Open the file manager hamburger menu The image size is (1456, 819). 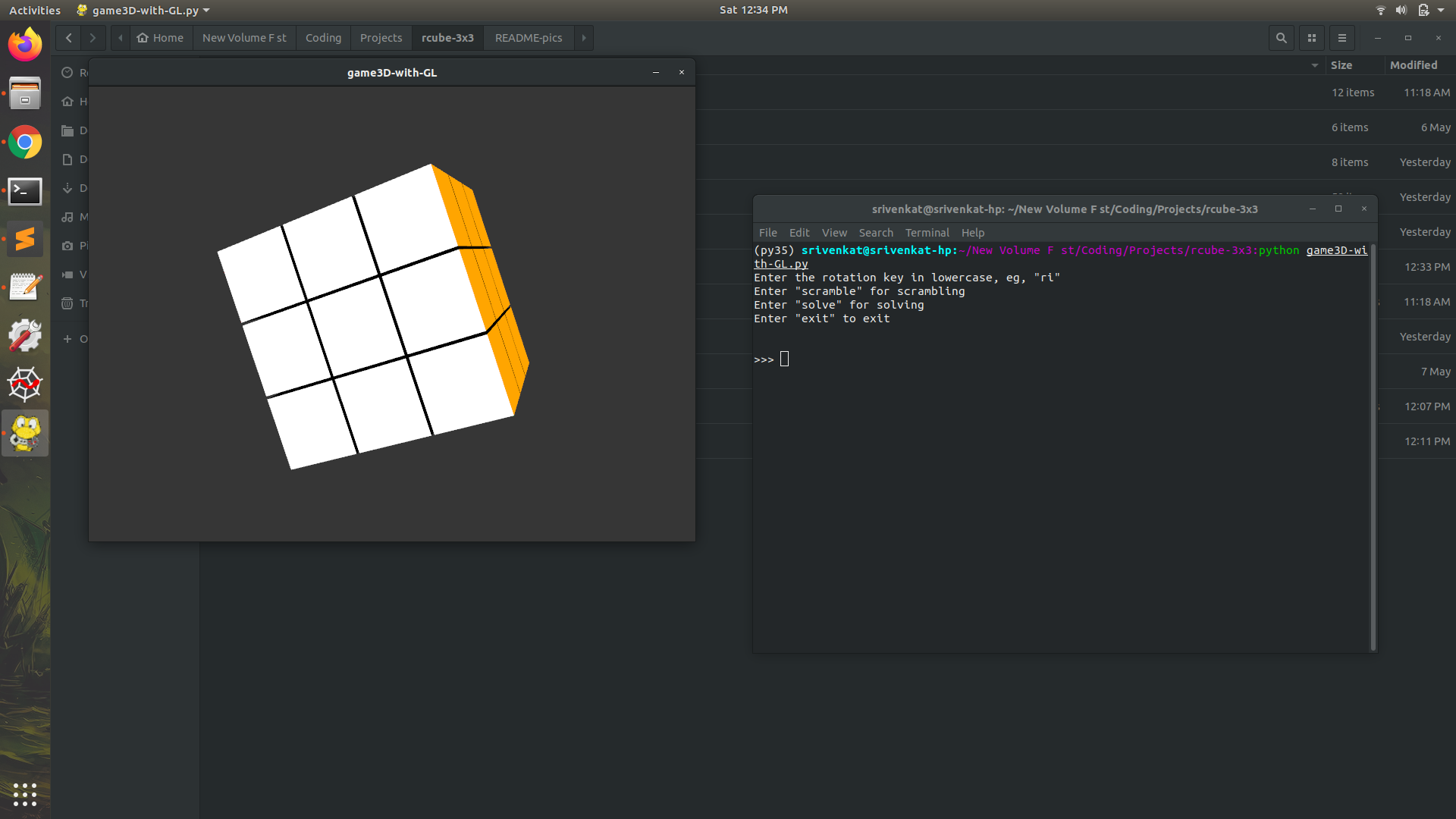tap(1342, 38)
